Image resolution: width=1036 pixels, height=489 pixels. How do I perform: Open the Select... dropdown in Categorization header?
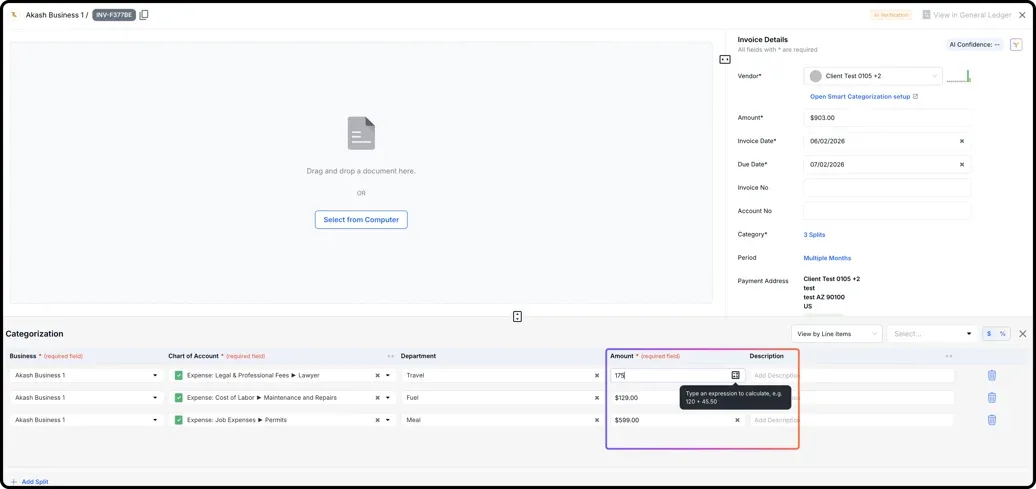(x=932, y=334)
